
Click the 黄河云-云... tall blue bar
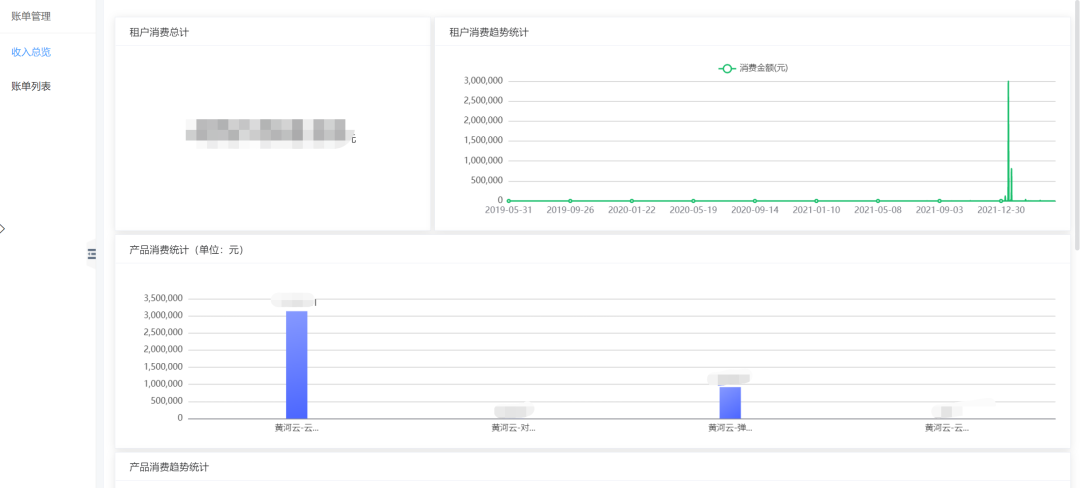pos(297,364)
